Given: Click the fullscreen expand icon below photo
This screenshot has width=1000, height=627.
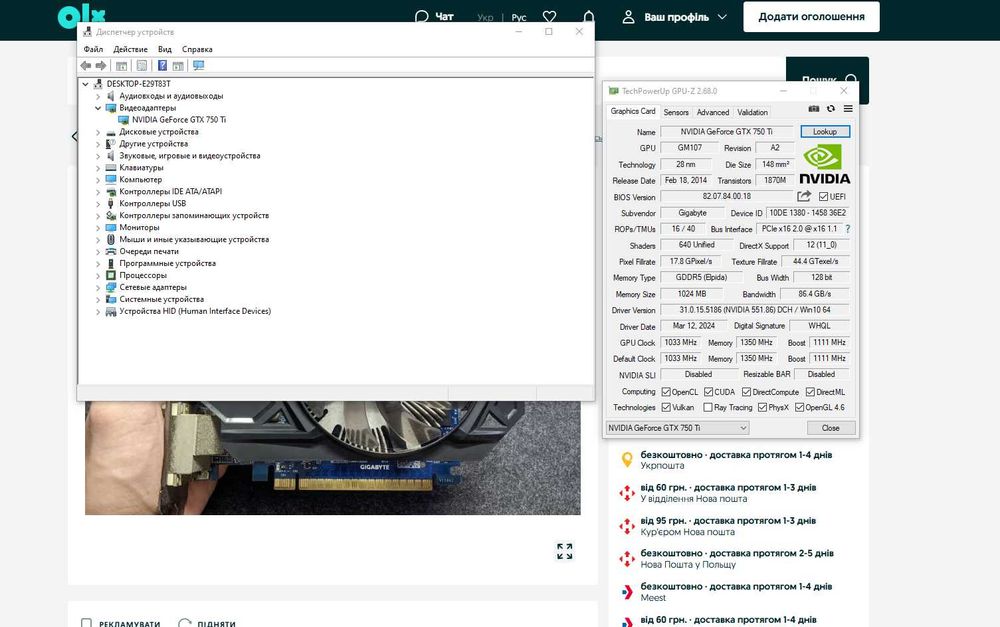Looking at the screenshot, I should point(564,551).
